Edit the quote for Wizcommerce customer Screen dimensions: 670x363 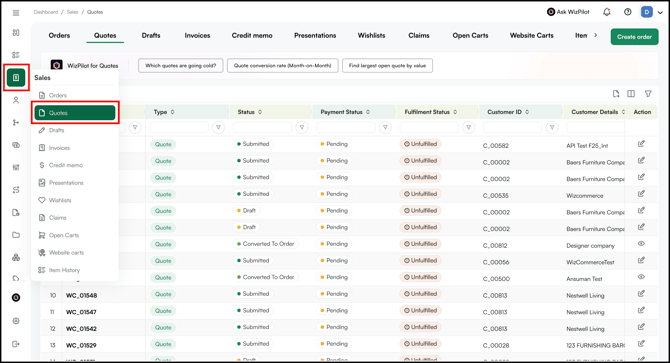coord(641,194)
